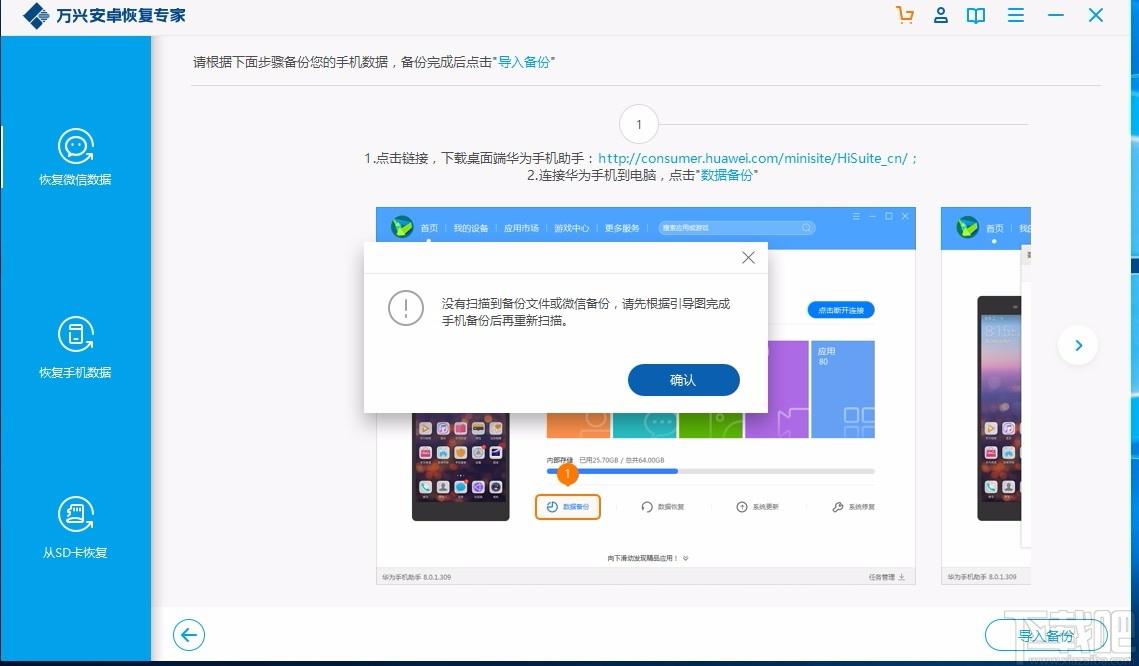Screen dimensions: 1139x666
Task: Click the 数据备份 link in step 2 text
Action: click(x=726, y=175)
